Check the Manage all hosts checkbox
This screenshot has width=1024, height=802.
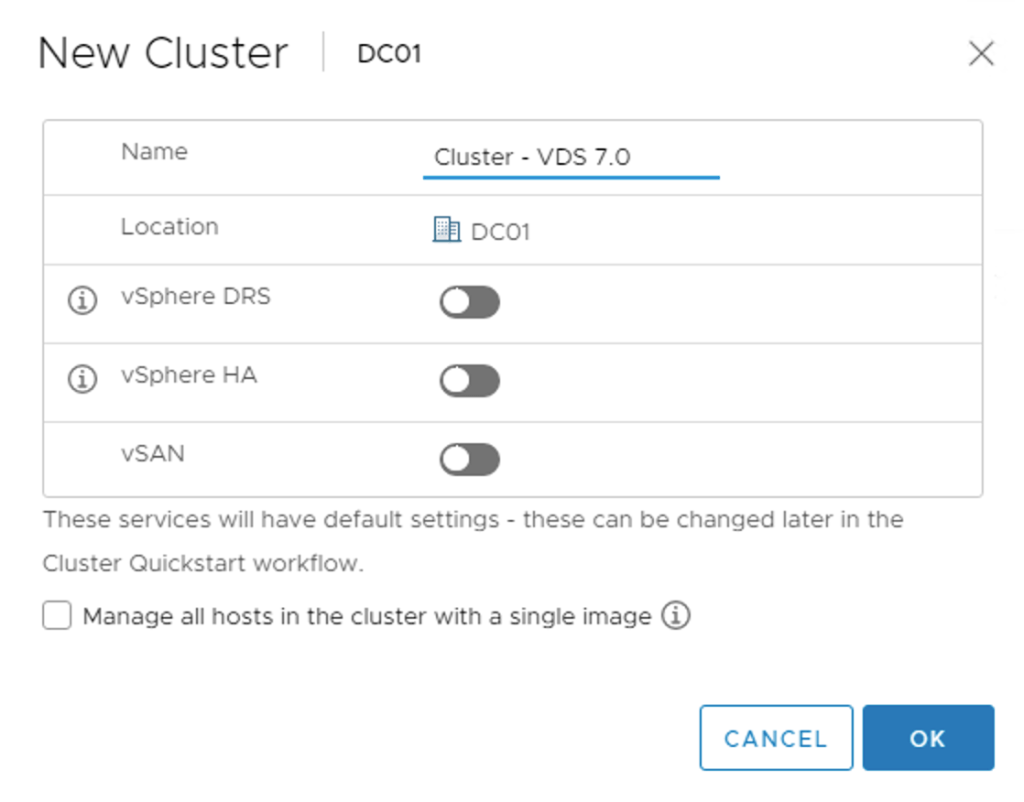[x=57, y=616]
